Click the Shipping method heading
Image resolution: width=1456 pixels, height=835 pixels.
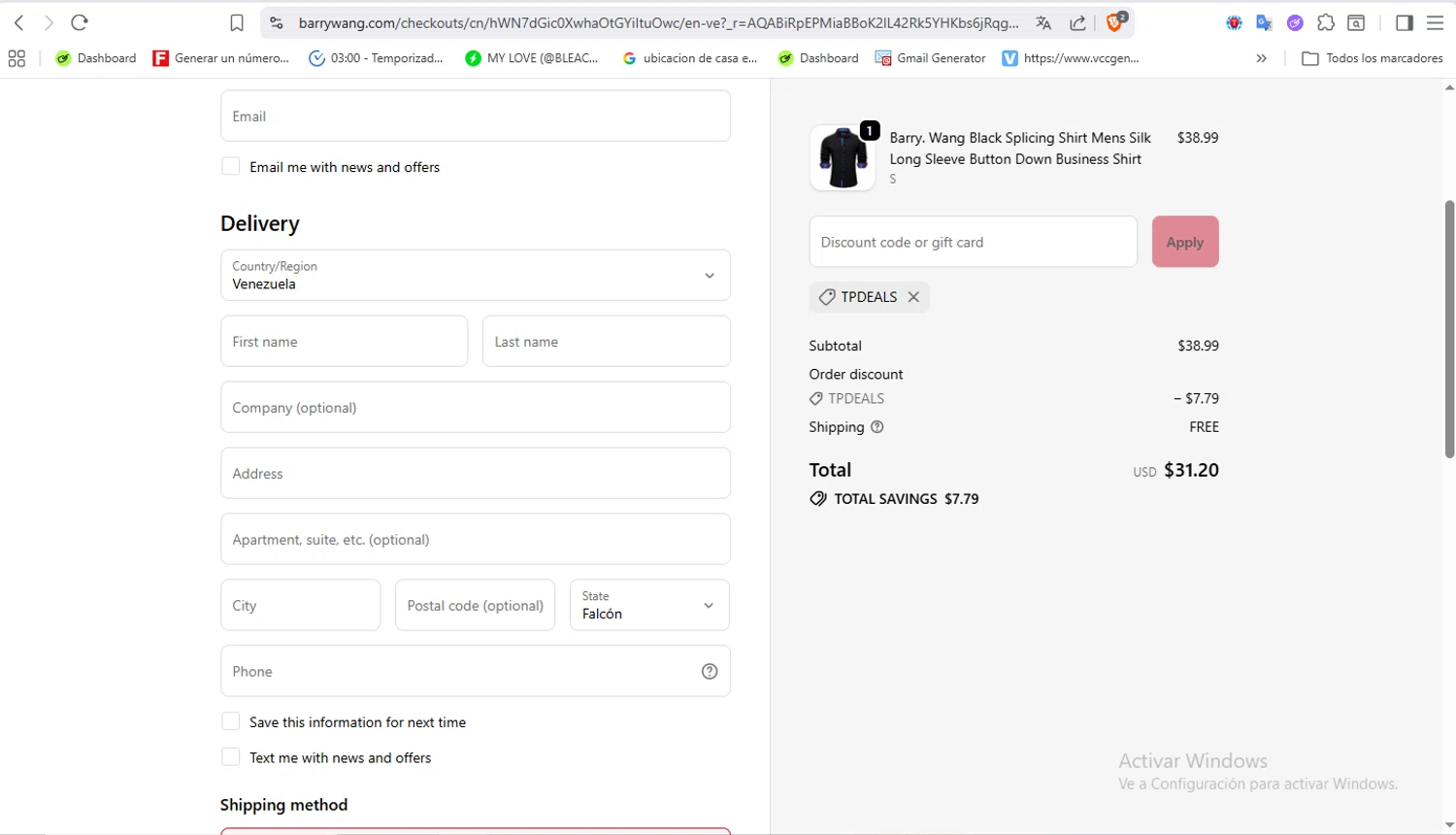tap(283, 805)
